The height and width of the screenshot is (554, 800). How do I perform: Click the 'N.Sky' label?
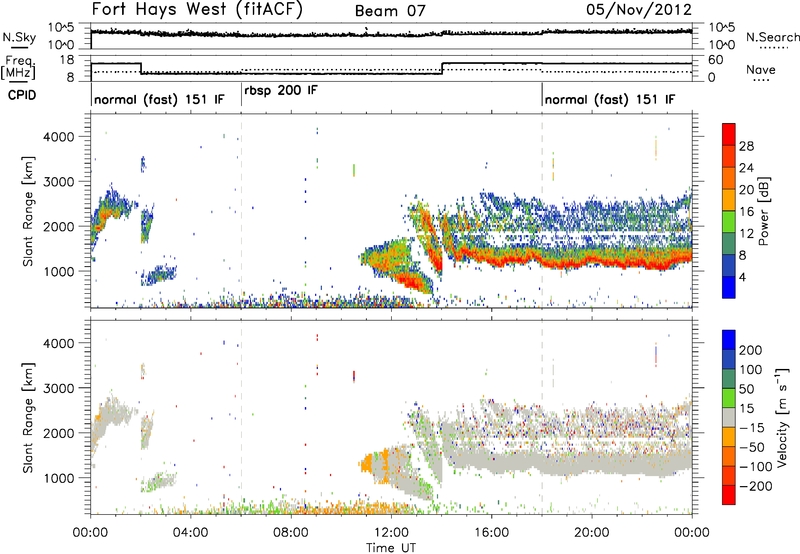pyautogui.click(x=19, y=37)
